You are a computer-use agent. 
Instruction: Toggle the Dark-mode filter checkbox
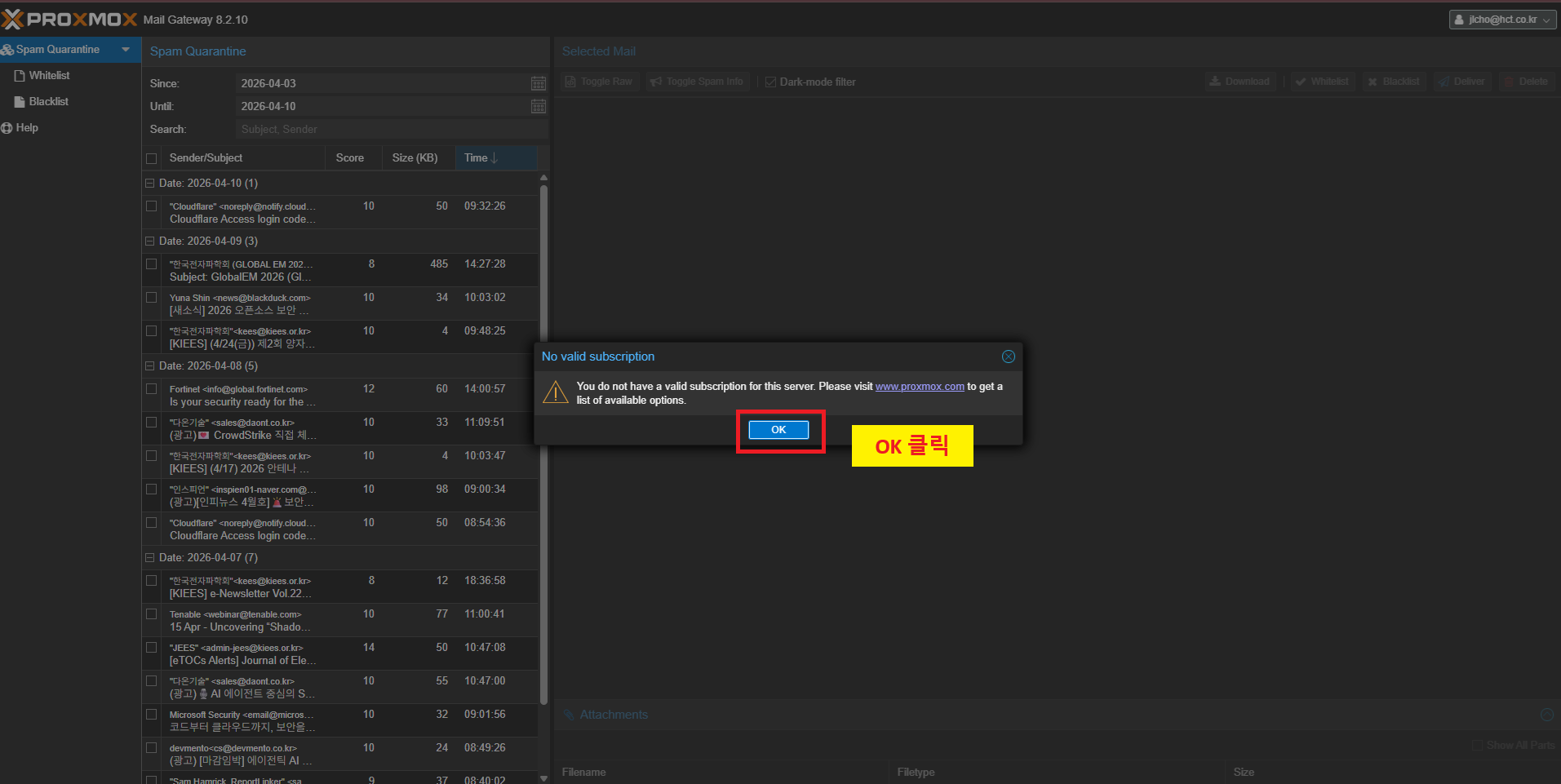[x=770, y=82]
